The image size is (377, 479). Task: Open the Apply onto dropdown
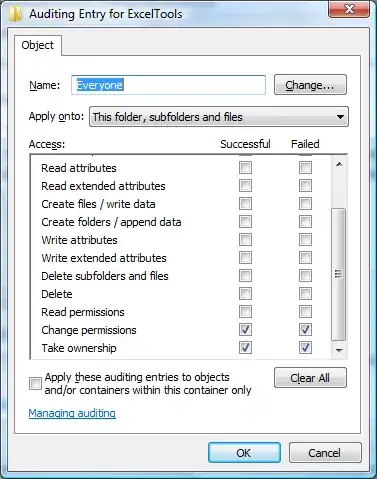coord(219,117)
